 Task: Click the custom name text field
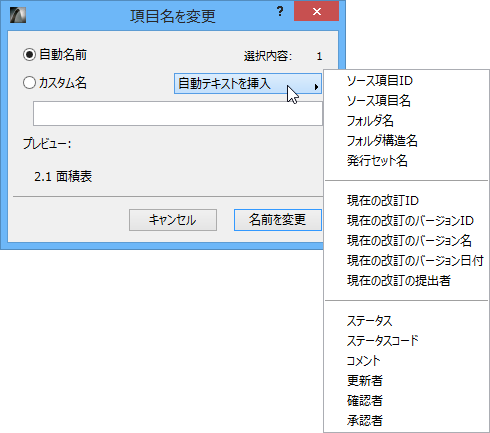point(178,114)
